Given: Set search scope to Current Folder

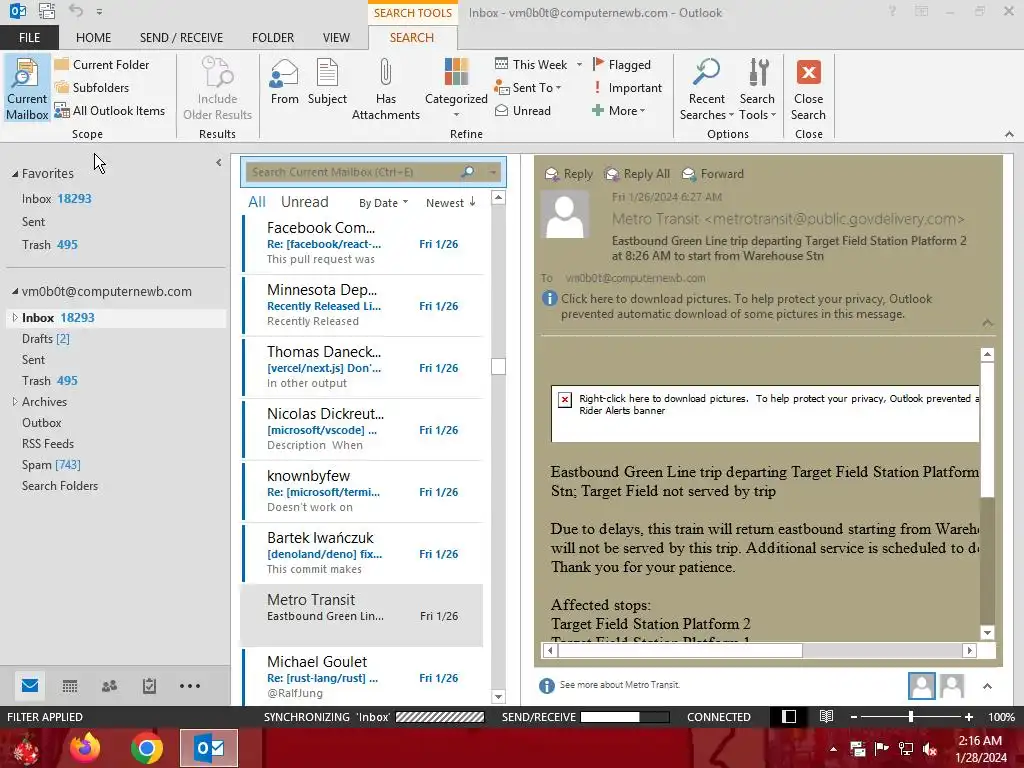Looking at the screenshot, I should tap(102, 65).
